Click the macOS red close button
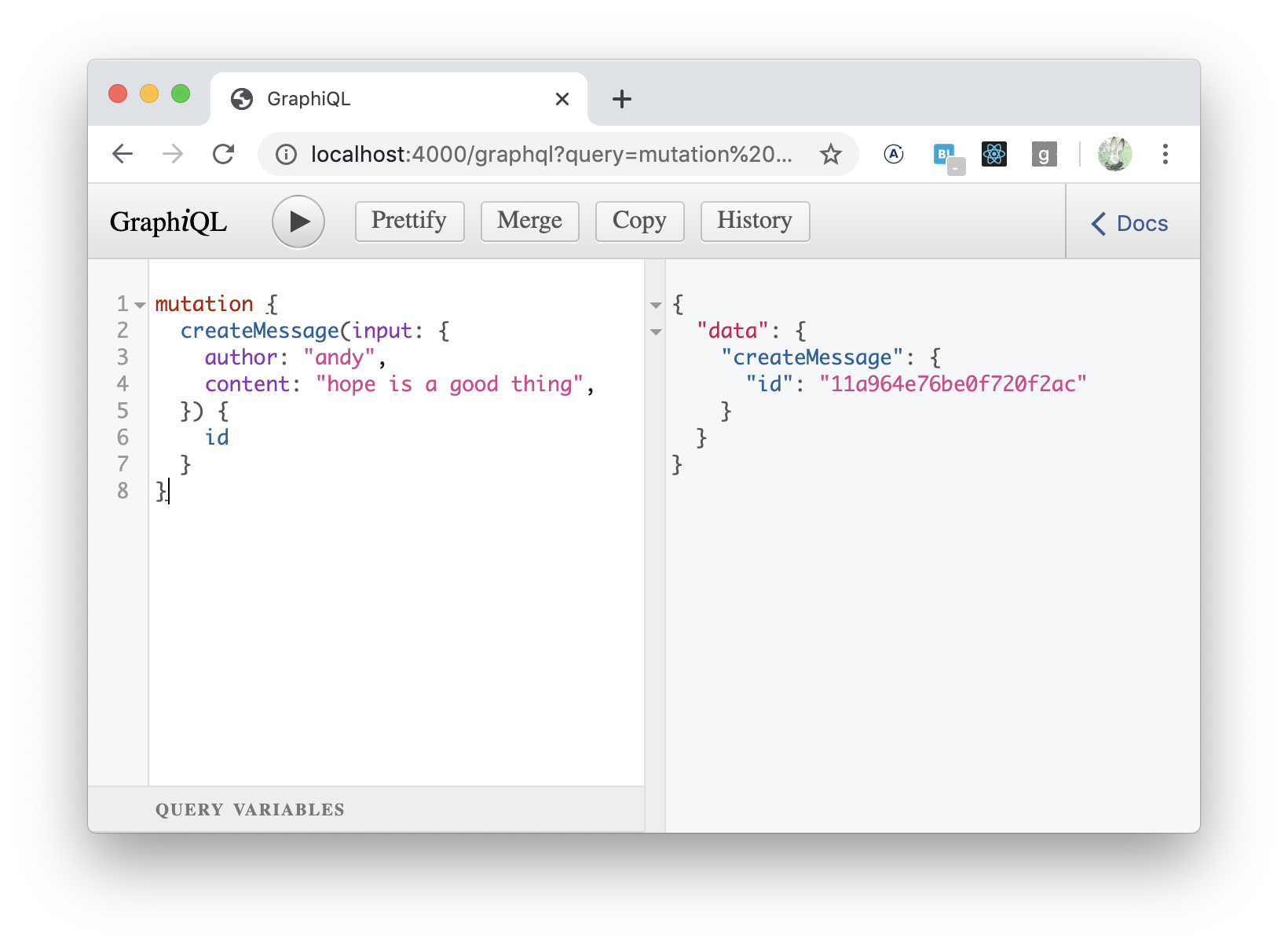Image resolution: width=1288 pixels, height=949 pixels. (x=118, y=93)
